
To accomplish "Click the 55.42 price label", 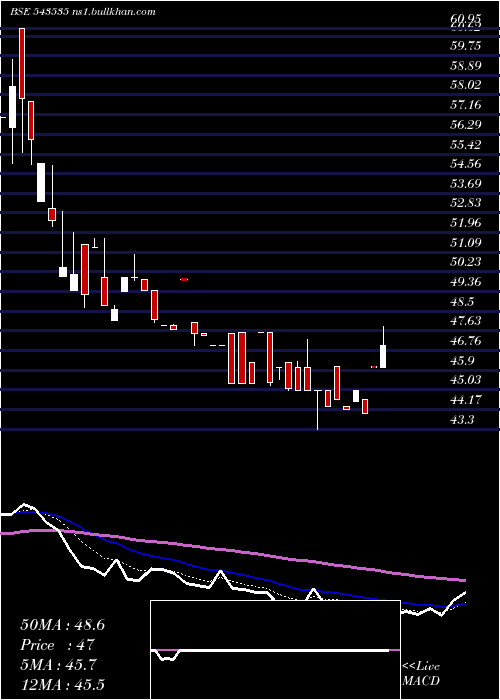I will coord(466,144).
